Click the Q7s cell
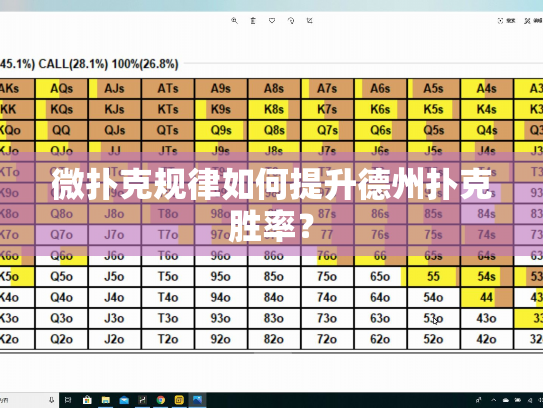Screen dimensions: 543x408 [327, 130]
